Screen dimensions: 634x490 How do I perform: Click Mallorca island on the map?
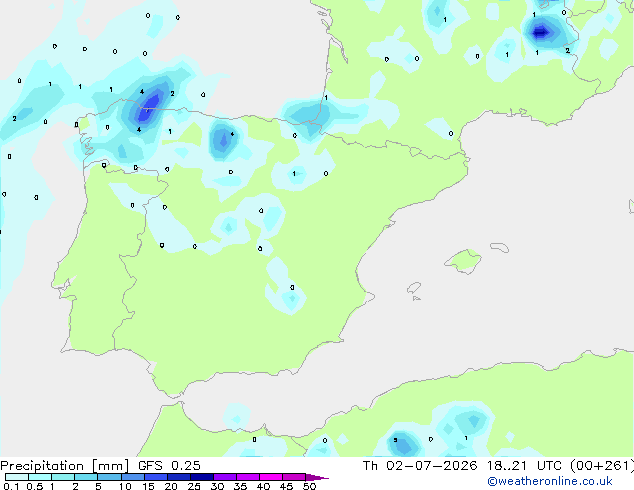(463, 261)
